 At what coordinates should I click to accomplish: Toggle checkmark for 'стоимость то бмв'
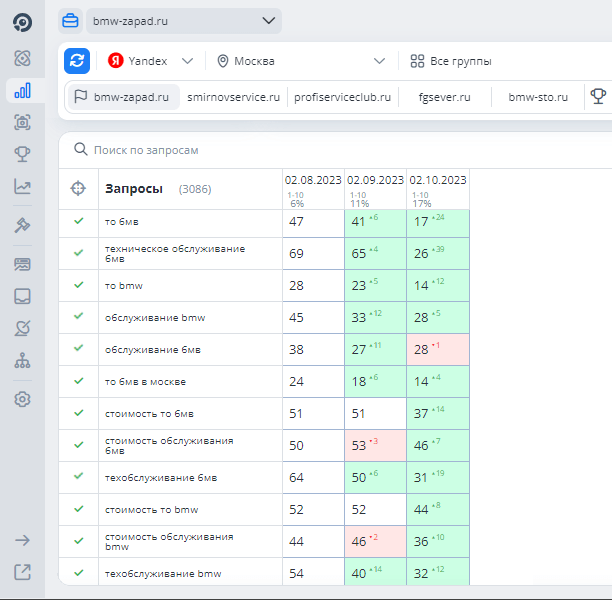78,413
